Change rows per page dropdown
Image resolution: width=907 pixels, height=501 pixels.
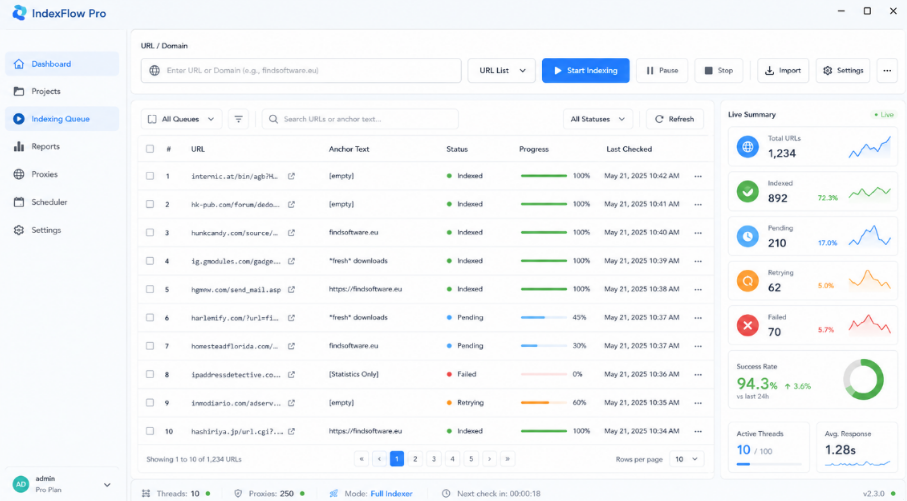tap(687, 459)
